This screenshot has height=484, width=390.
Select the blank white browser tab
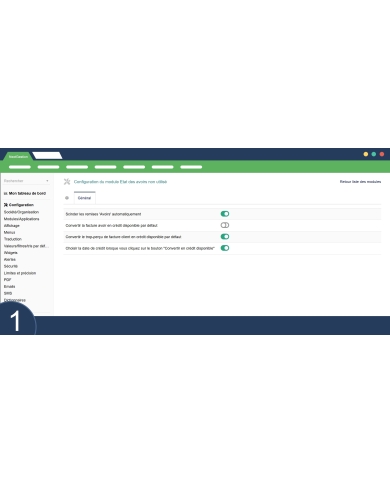(47, 156)
